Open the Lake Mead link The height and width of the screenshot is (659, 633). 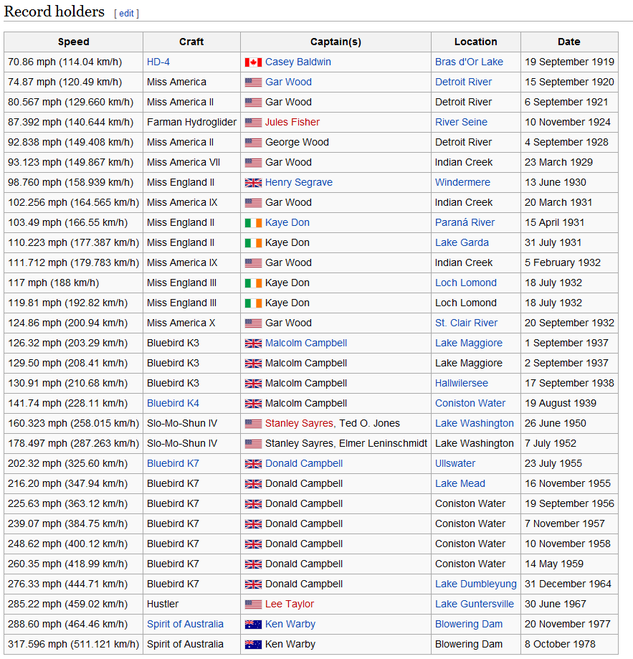point(460,484)
